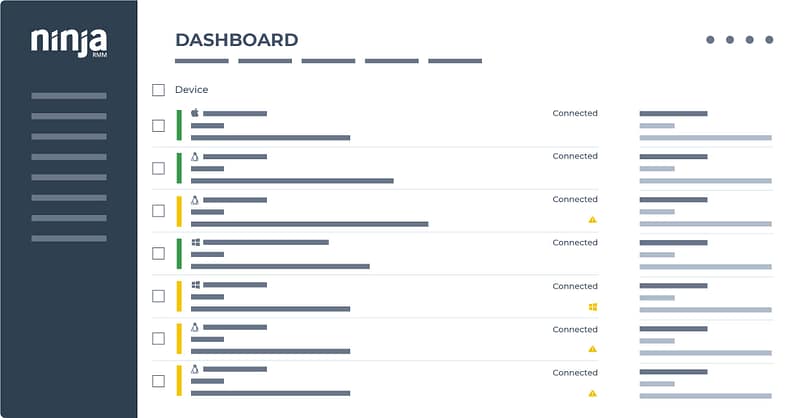Click the green status bar of the first device

[x=179, y=125]
